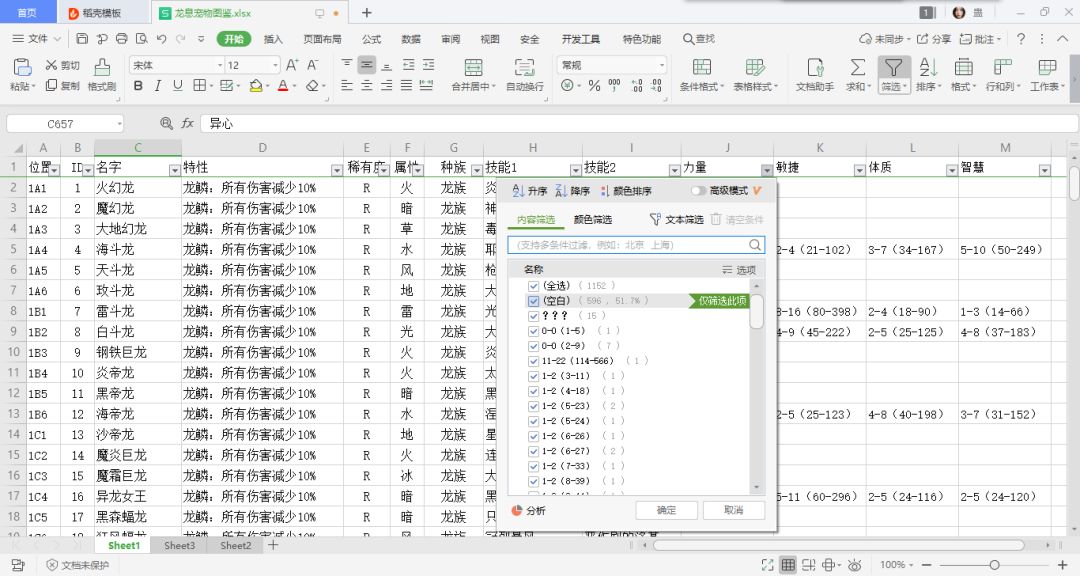Click the fx insert function icon

(x=187, y=123)
